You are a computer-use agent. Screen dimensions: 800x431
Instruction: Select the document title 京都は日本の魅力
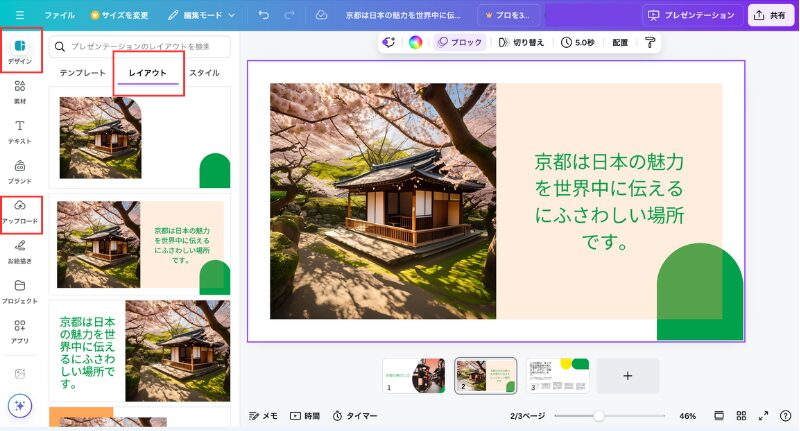click(x=403, y=15)
